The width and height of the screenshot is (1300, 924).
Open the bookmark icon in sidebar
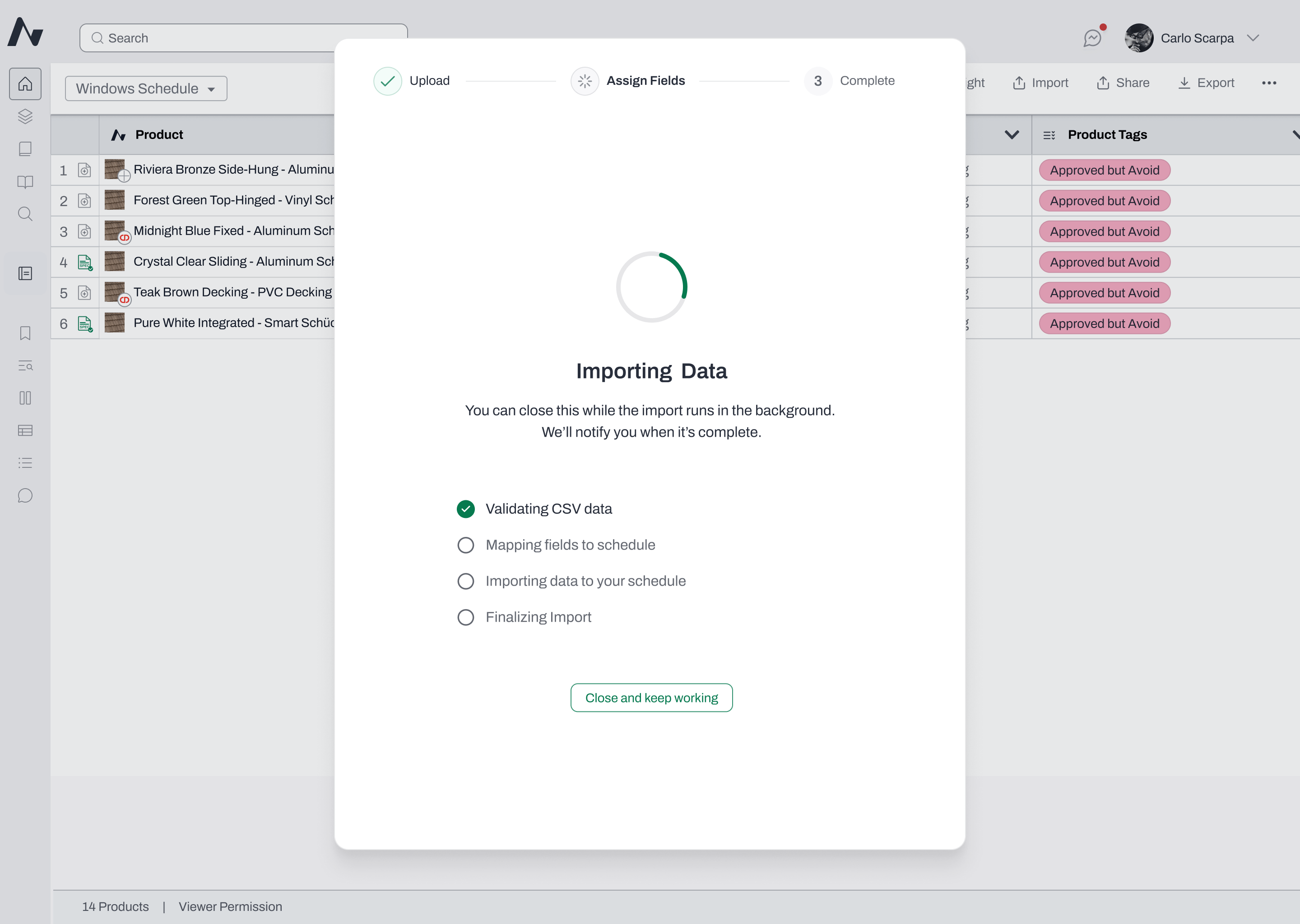(x=25, y=333)
